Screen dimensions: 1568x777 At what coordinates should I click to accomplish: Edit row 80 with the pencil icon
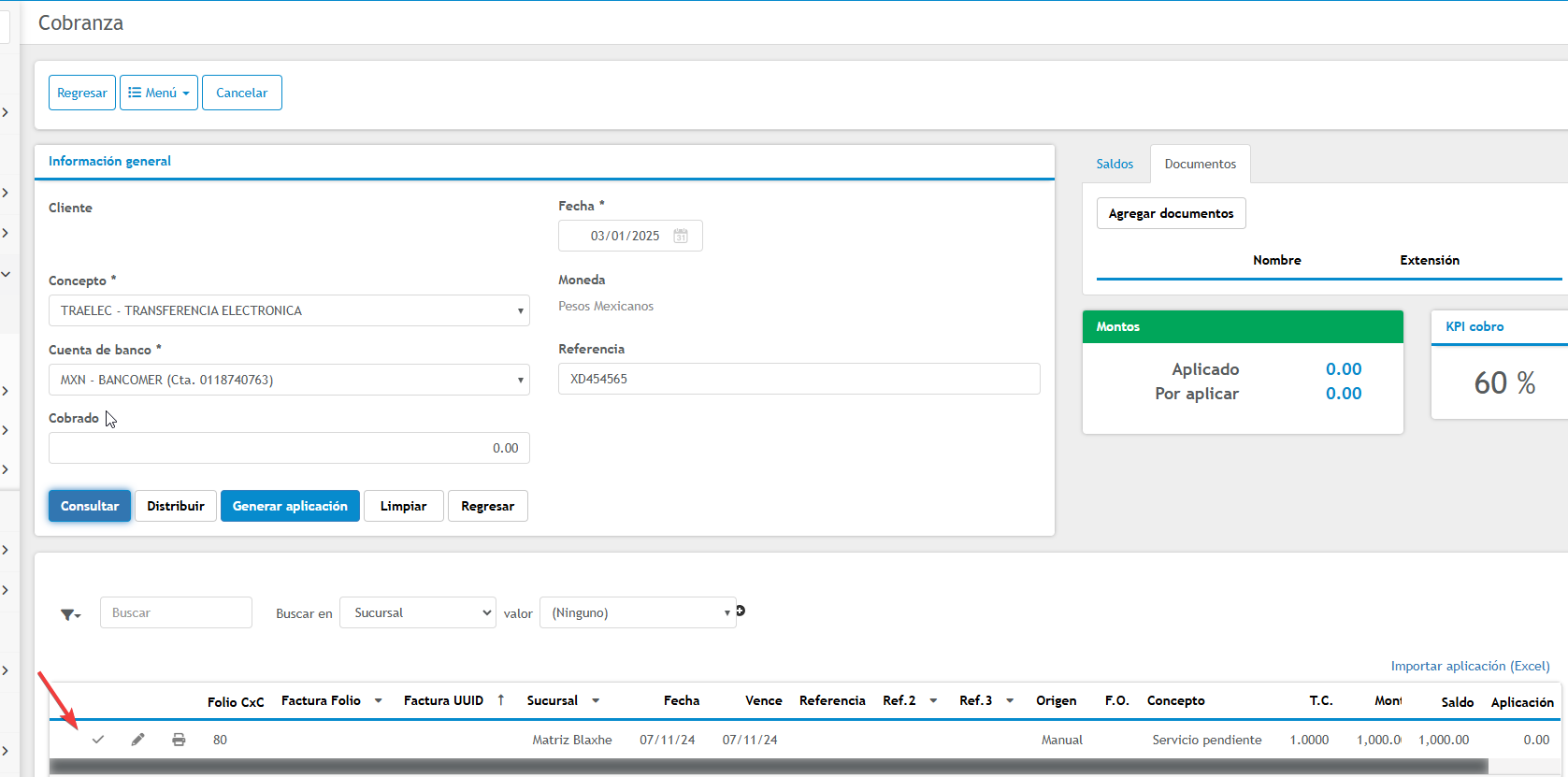[x=138, y=740]
